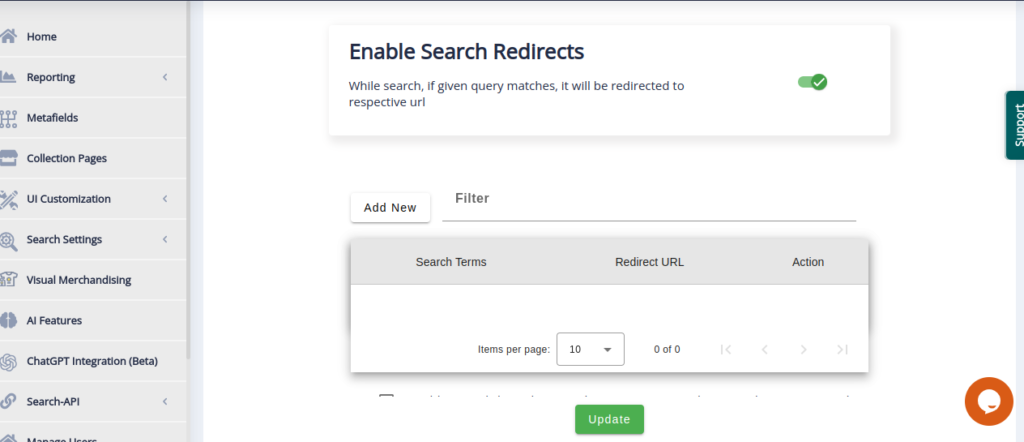Open the Support side tab
The image size is (1024, 442).
point(1014,125)
